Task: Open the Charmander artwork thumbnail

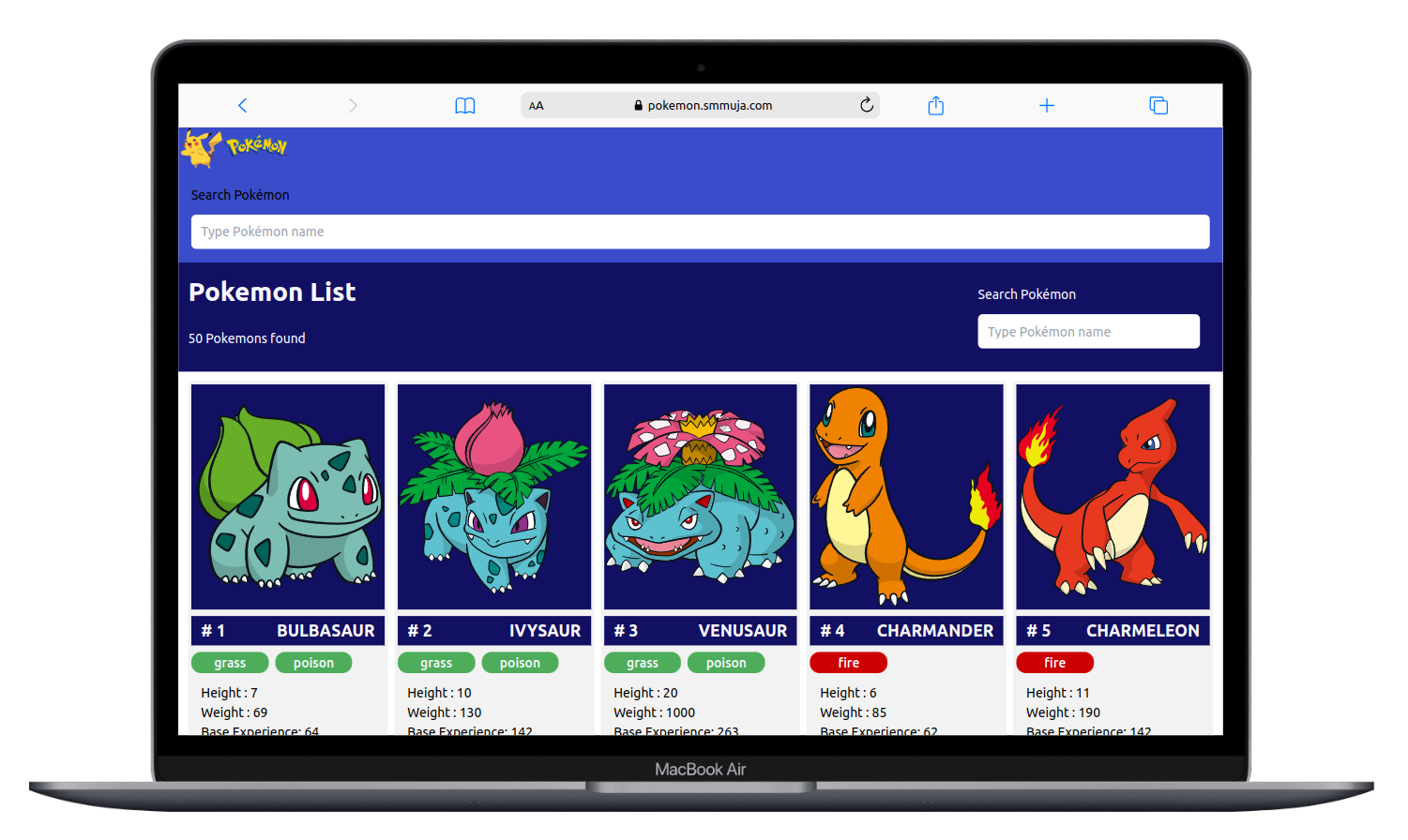Action: pyautogui.click(x=906, y=497)
